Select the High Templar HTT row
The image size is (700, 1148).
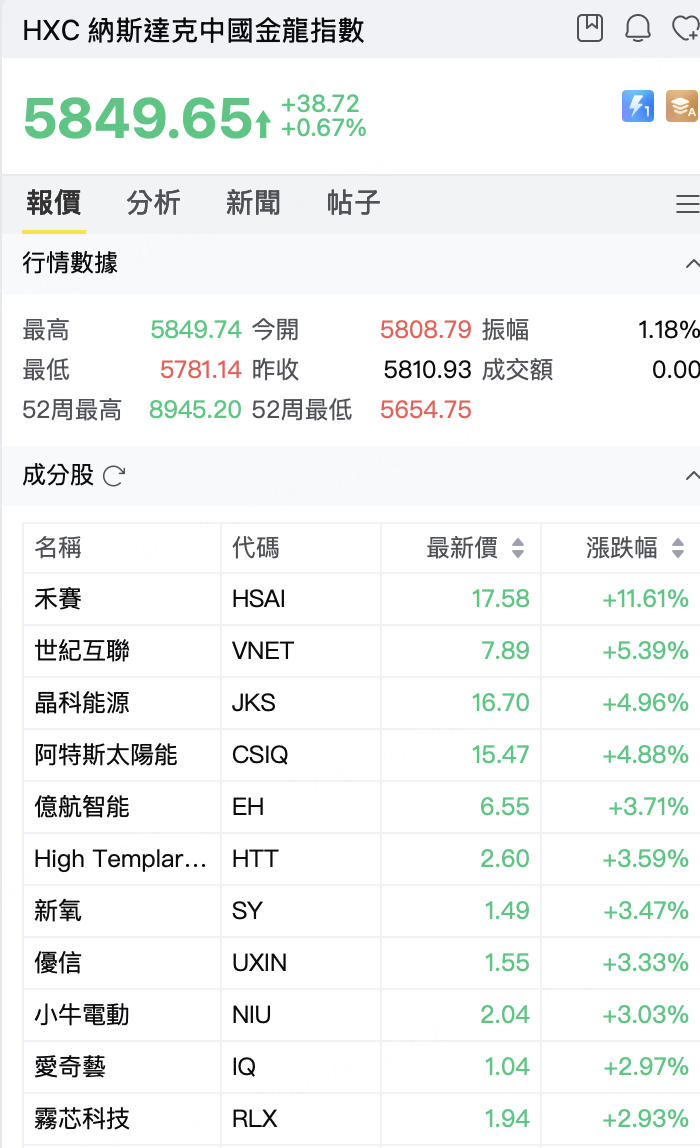pyautogui.click(x=361, y=859)
